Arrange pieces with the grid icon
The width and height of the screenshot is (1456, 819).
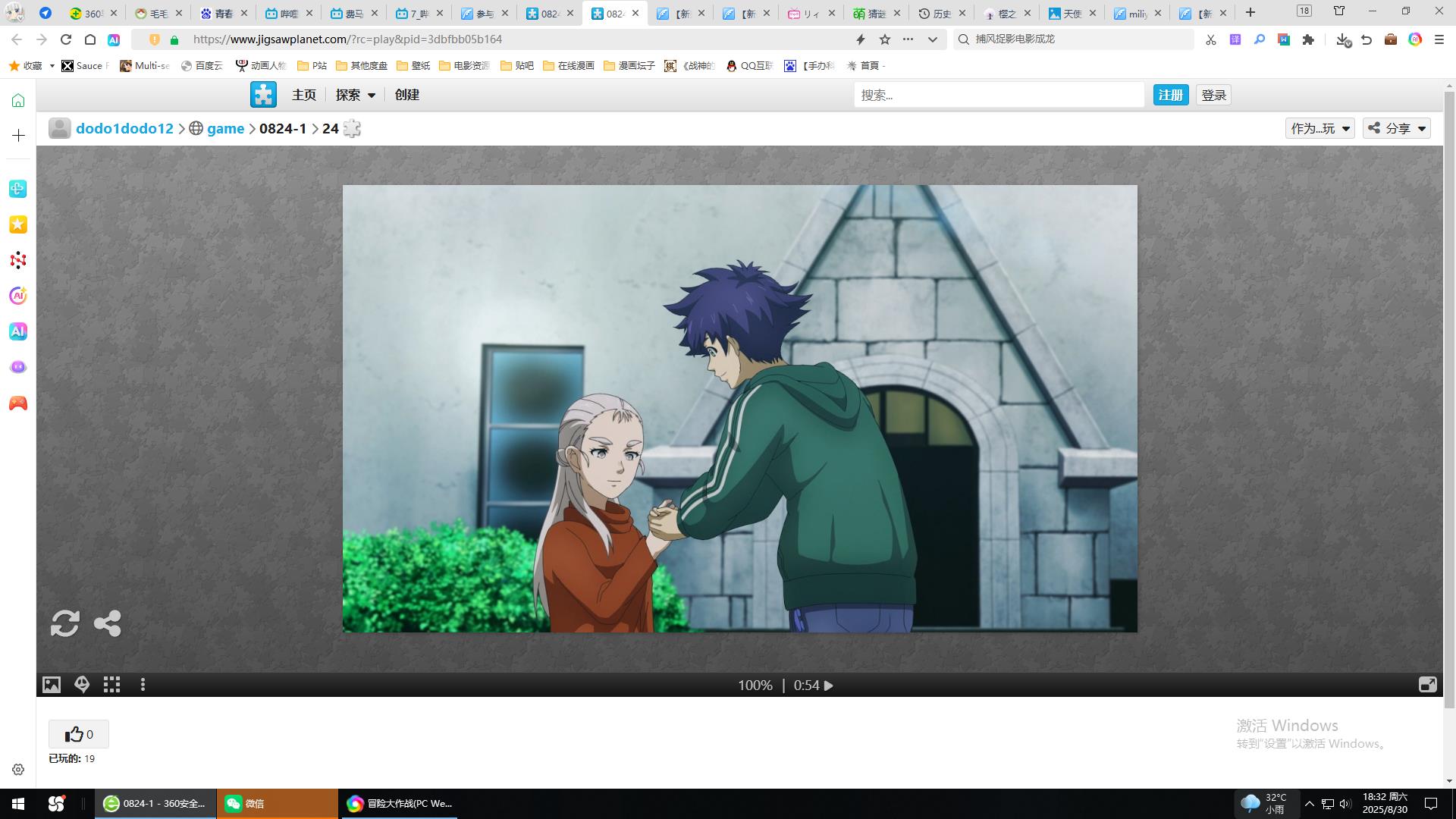[x=112, y=685]
